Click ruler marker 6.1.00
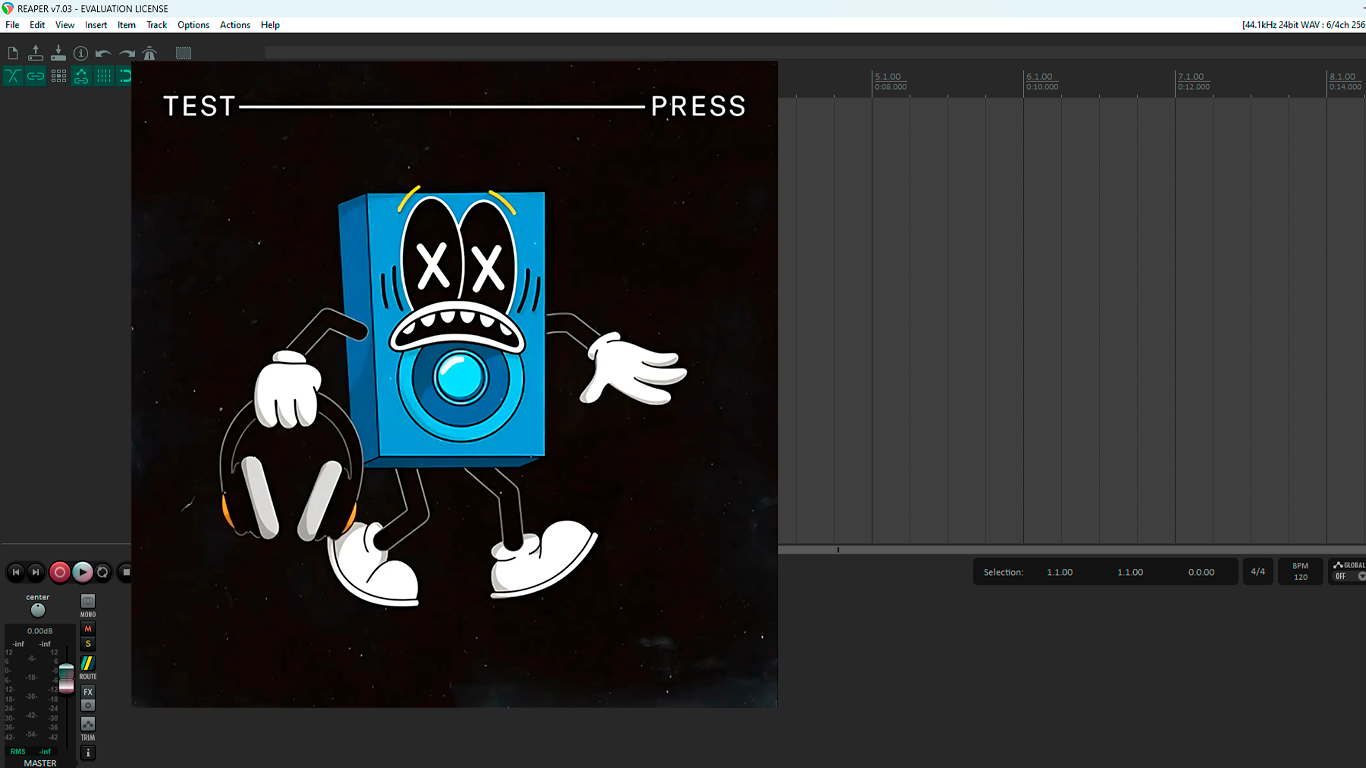Screen dimensions: 1366x768 tap(1039, 77)
